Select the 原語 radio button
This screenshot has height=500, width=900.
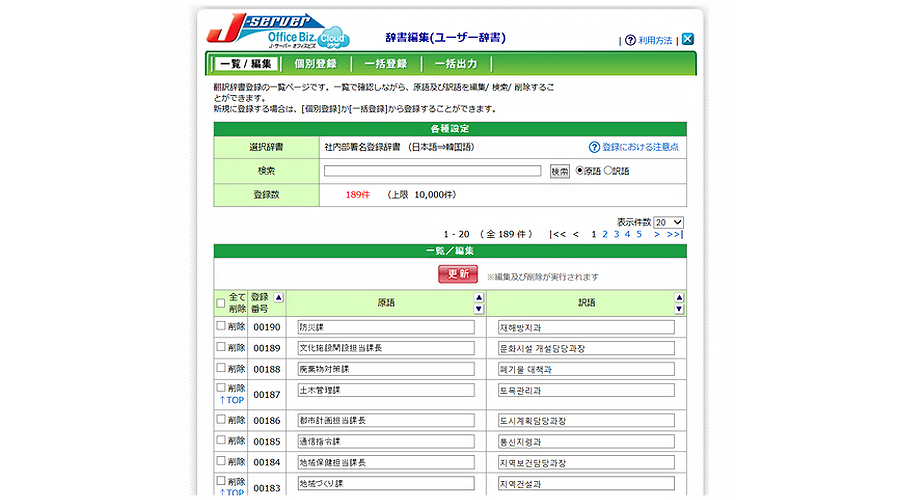pyautogui.click(x=579, y=170)
